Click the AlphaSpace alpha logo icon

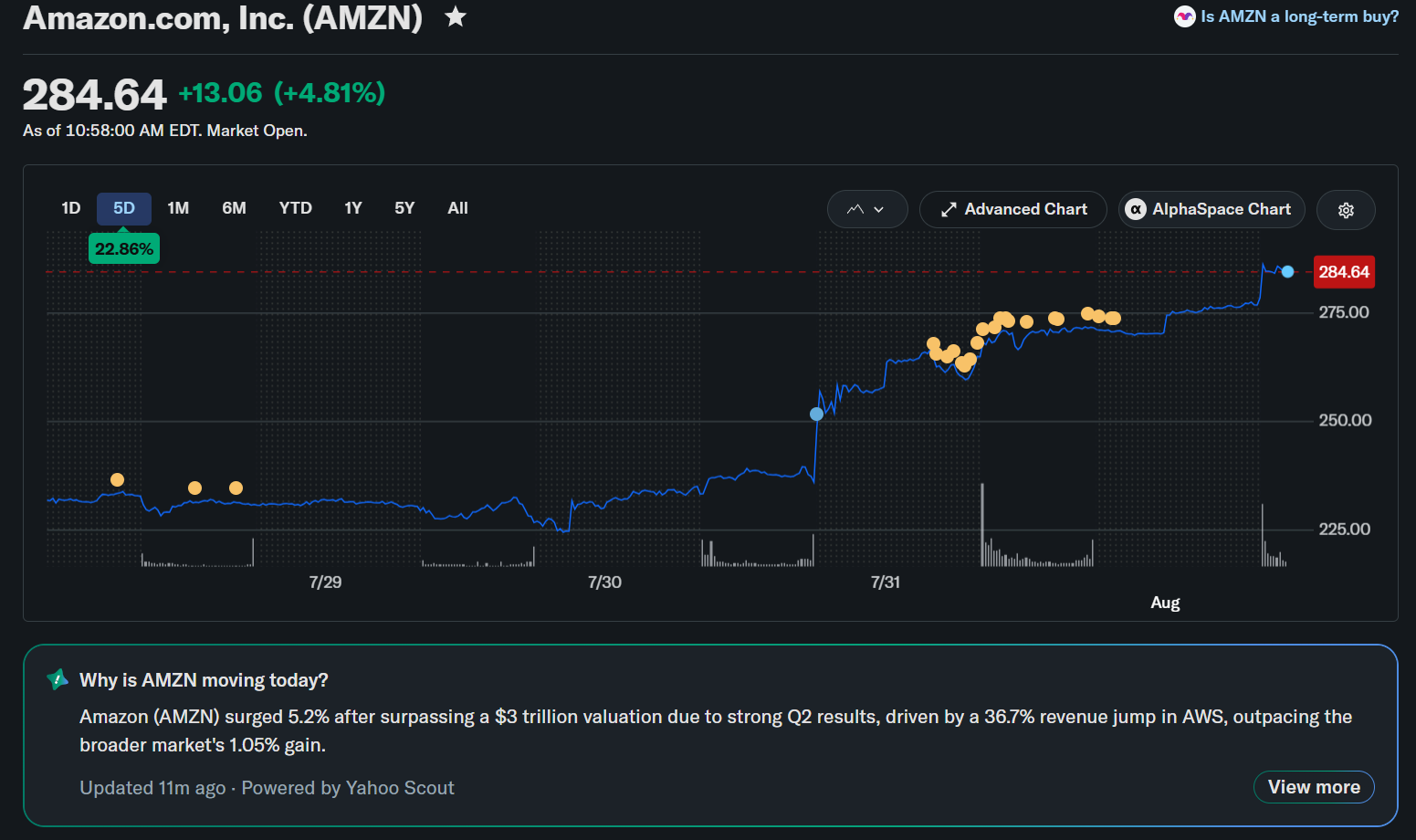pyautogui.click(x=1136, y=210)
